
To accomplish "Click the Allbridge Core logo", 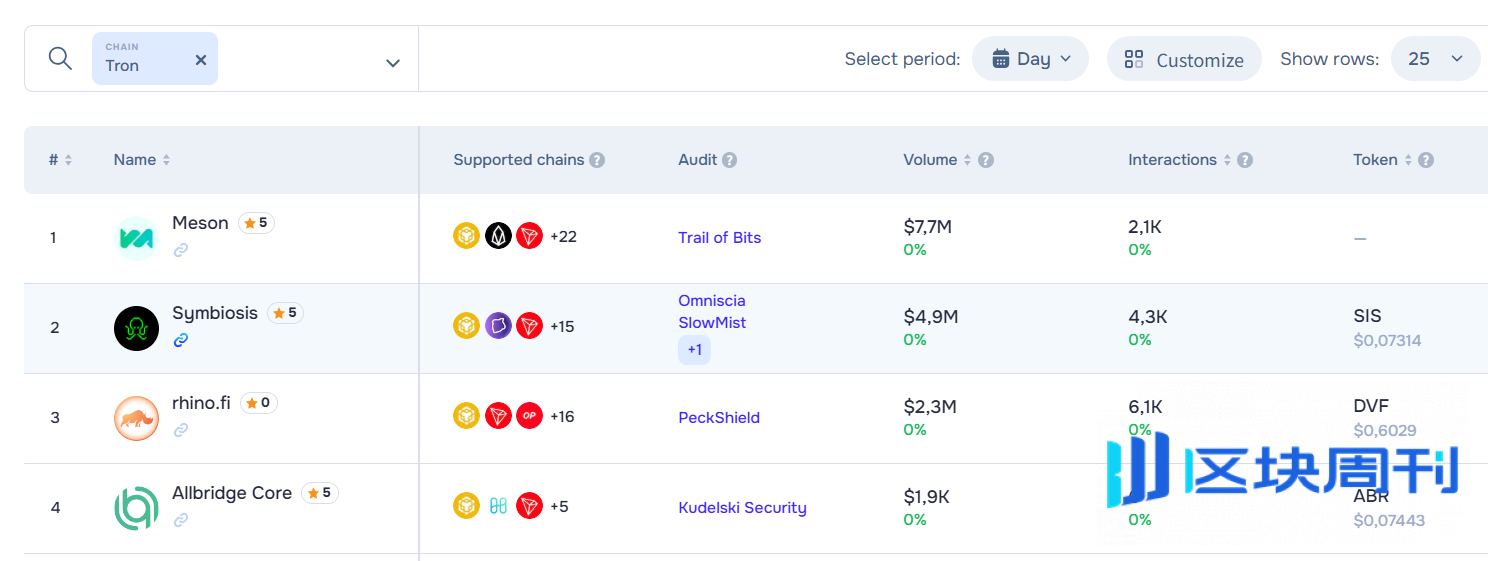I will click(136, 508).
